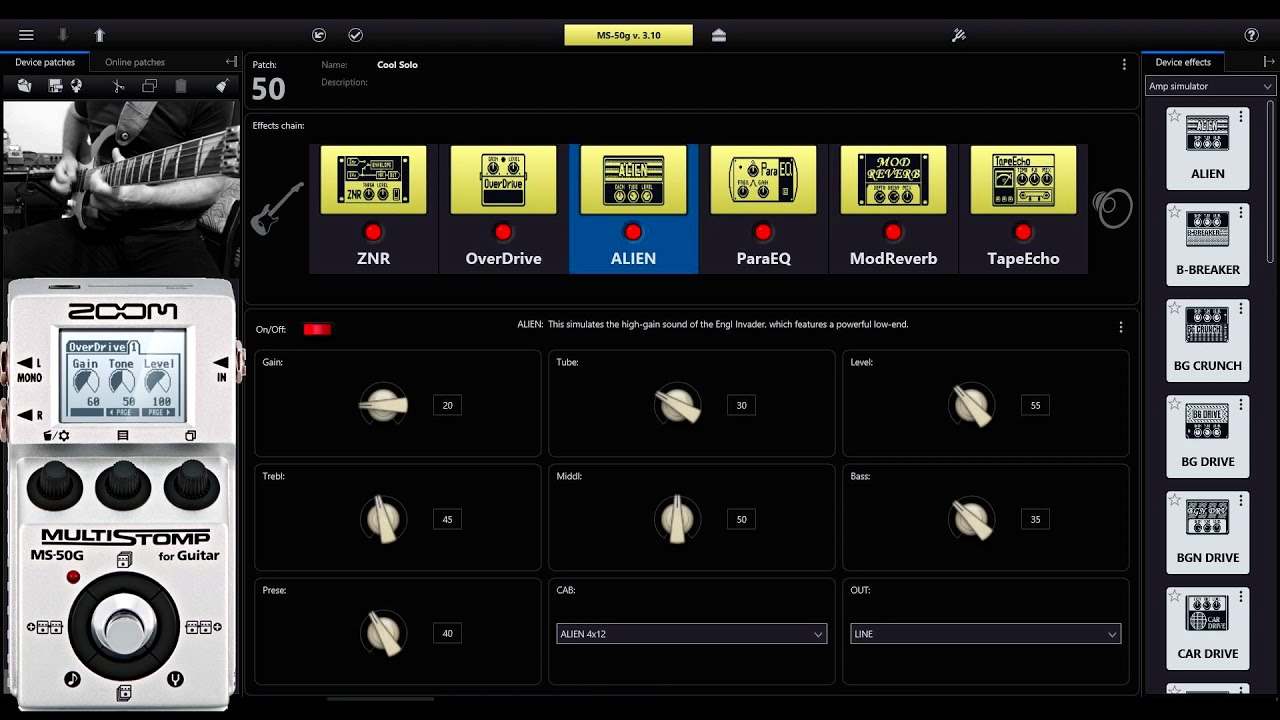The image size is (1280, 720).
Task: Click the Gain value field showing 20
Action: [x=447, y=405]
